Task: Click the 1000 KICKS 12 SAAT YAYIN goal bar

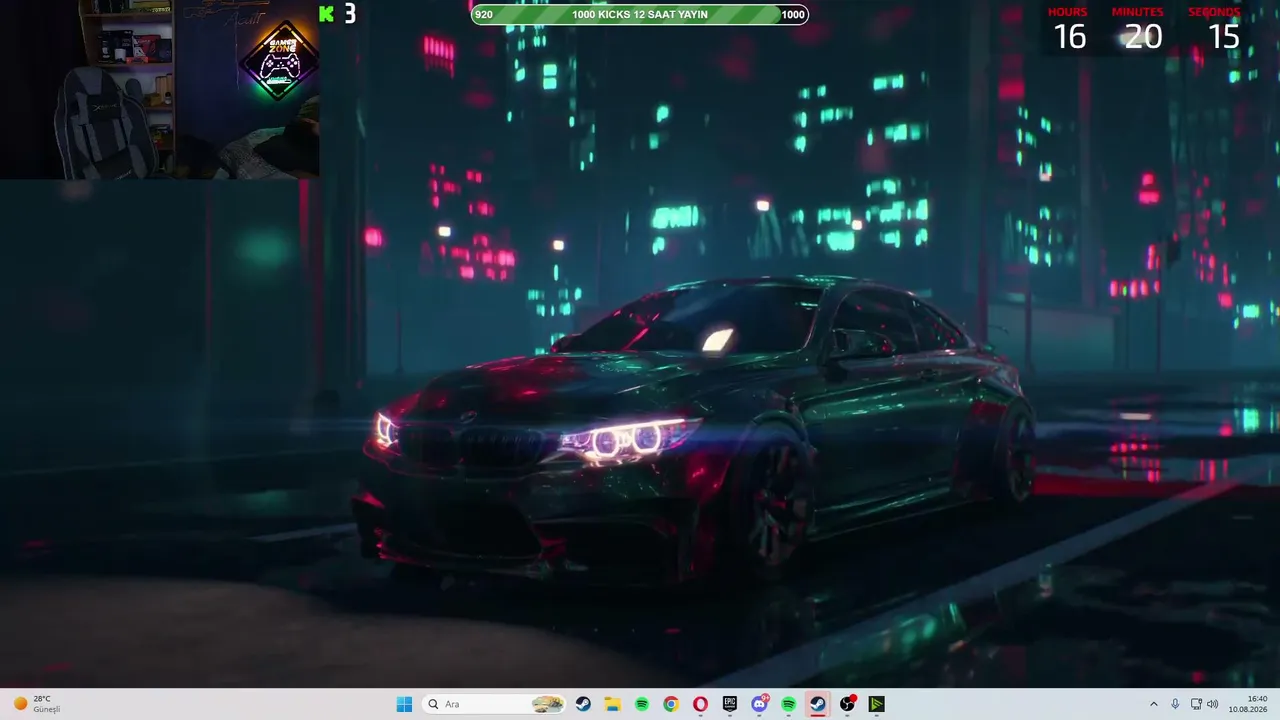Action: tap(640, 14)
